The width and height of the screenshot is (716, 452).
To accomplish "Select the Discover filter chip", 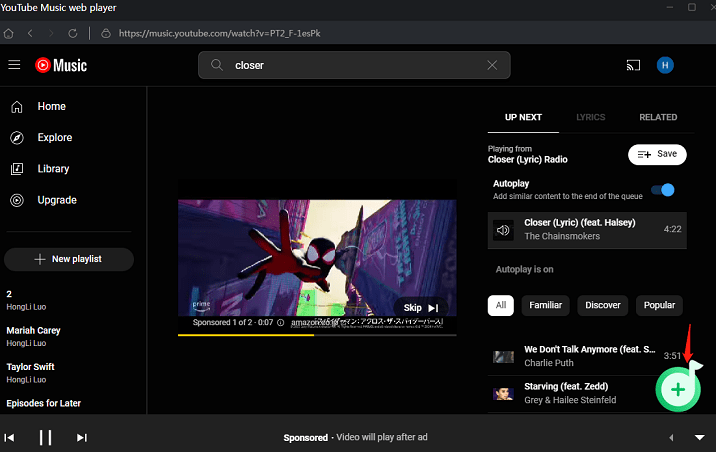I will click(603, 305).
